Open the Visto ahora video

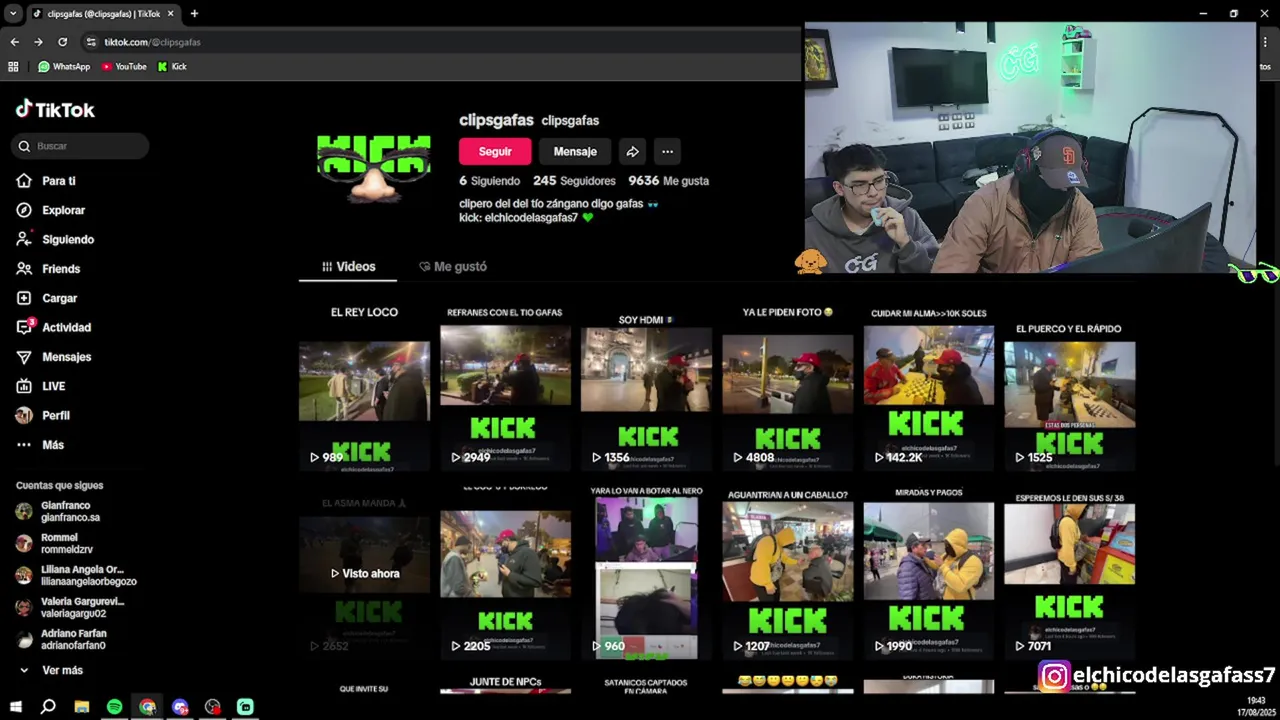[364, 573]
